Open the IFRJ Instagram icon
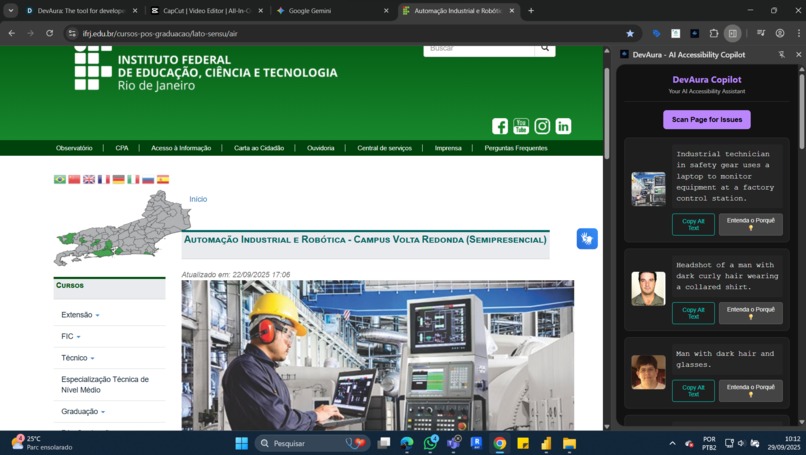The width and height of the screenshot is (806, 455). tap(542, 126)
